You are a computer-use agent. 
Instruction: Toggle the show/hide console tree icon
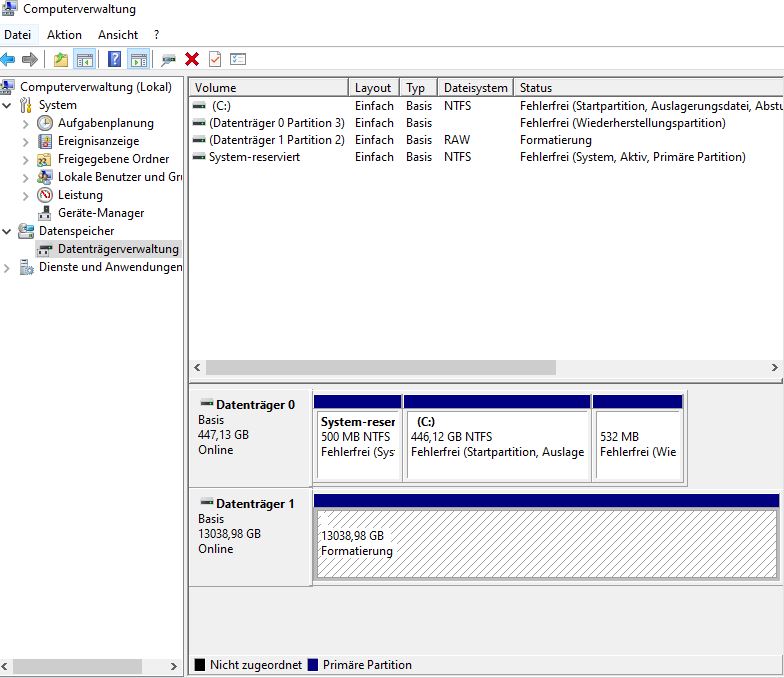click(85, 60)
